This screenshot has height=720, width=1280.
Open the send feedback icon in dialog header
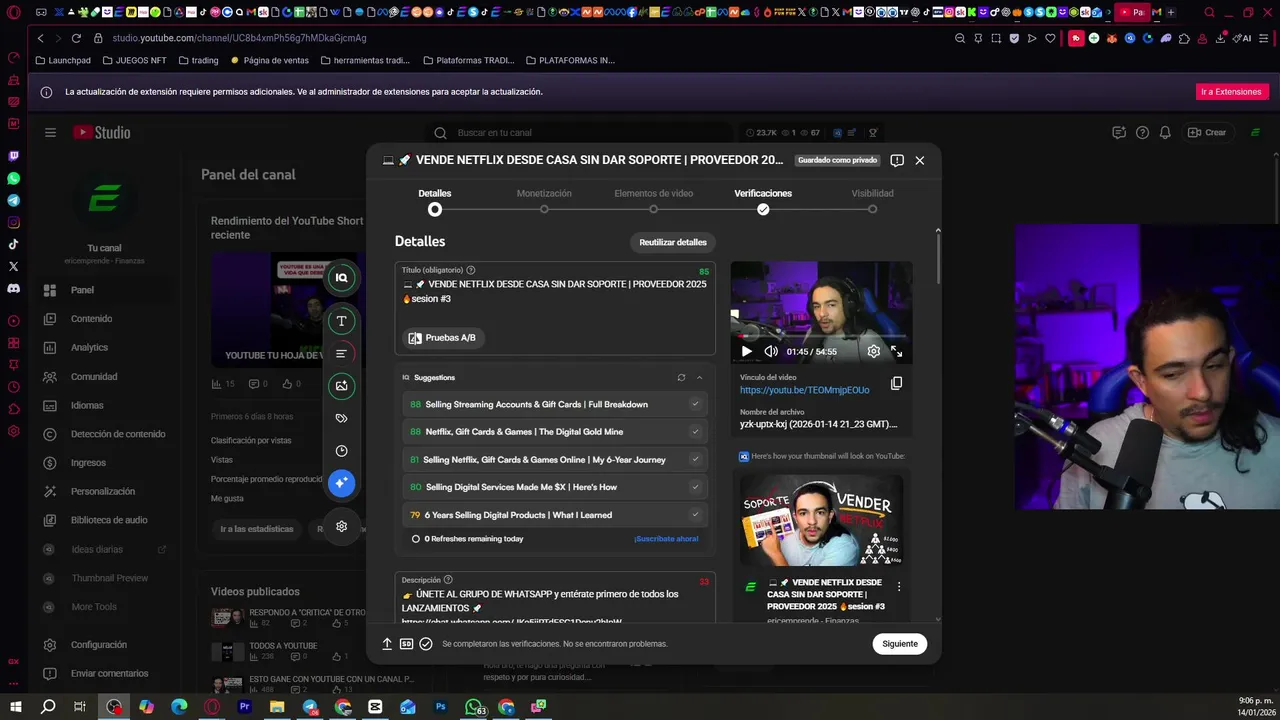click(x=897, y=160)
